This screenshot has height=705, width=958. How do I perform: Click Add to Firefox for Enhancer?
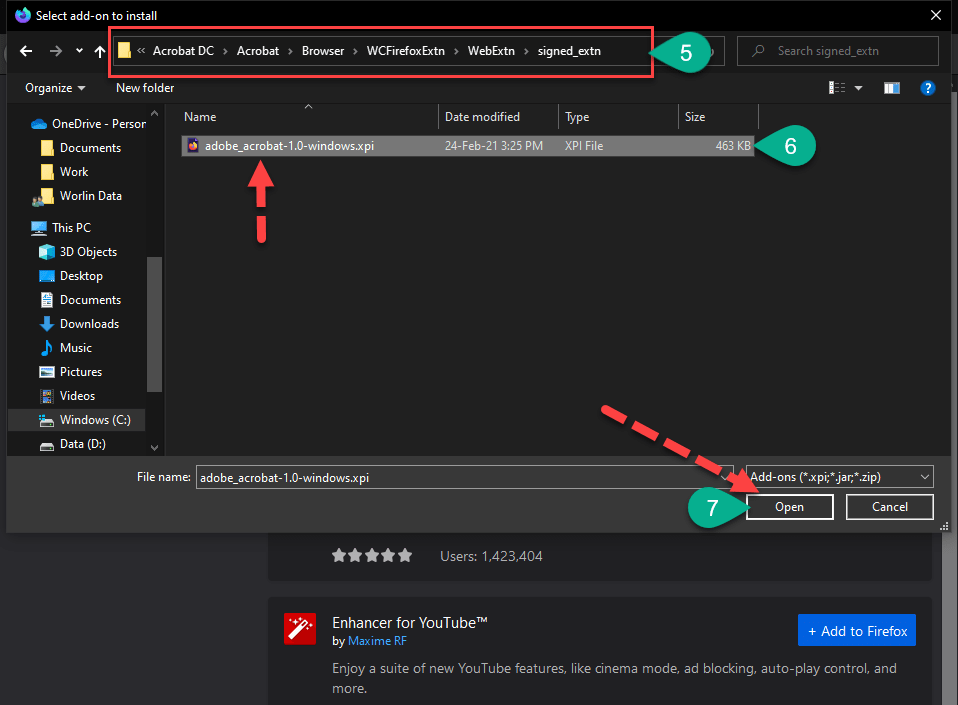(857, 630)
